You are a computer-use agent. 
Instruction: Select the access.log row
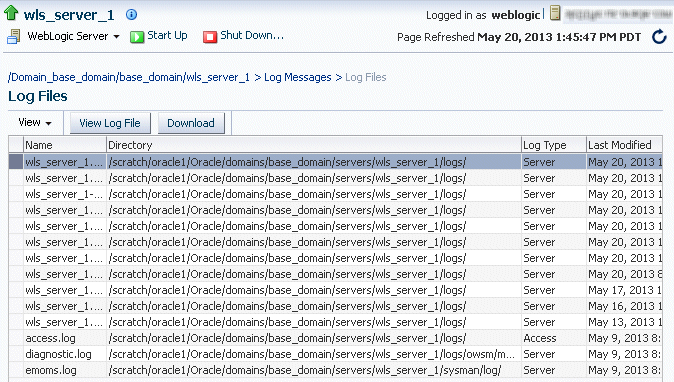point(335,338)
